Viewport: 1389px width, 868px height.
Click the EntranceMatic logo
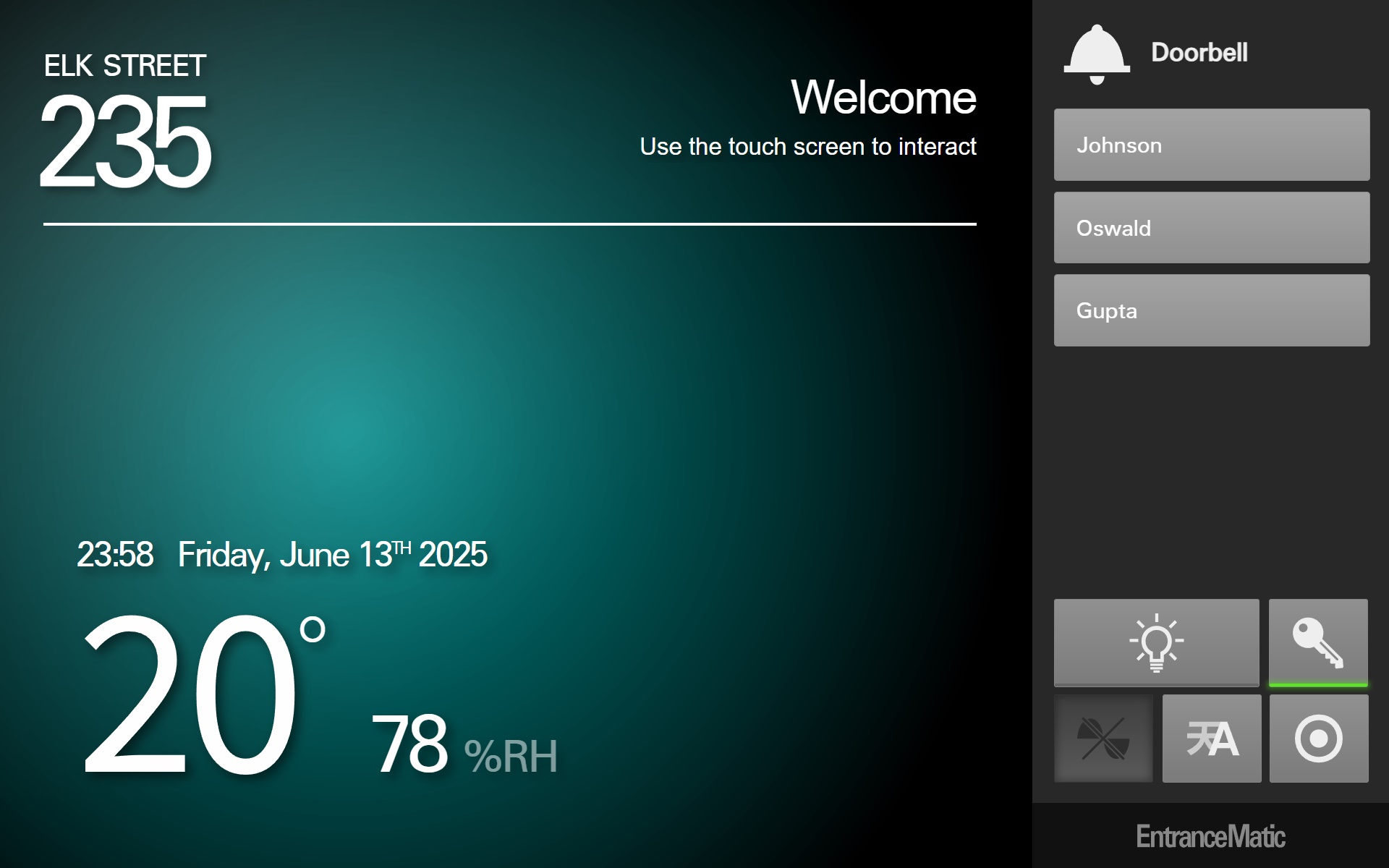click(1210, 837)
